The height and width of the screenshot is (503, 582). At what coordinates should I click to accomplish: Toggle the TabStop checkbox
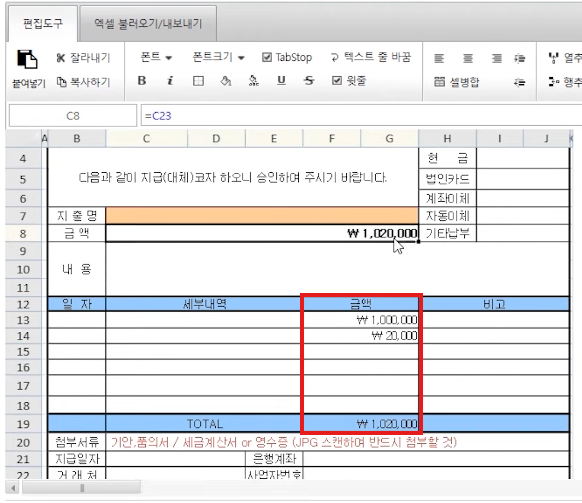pos(267,57)
